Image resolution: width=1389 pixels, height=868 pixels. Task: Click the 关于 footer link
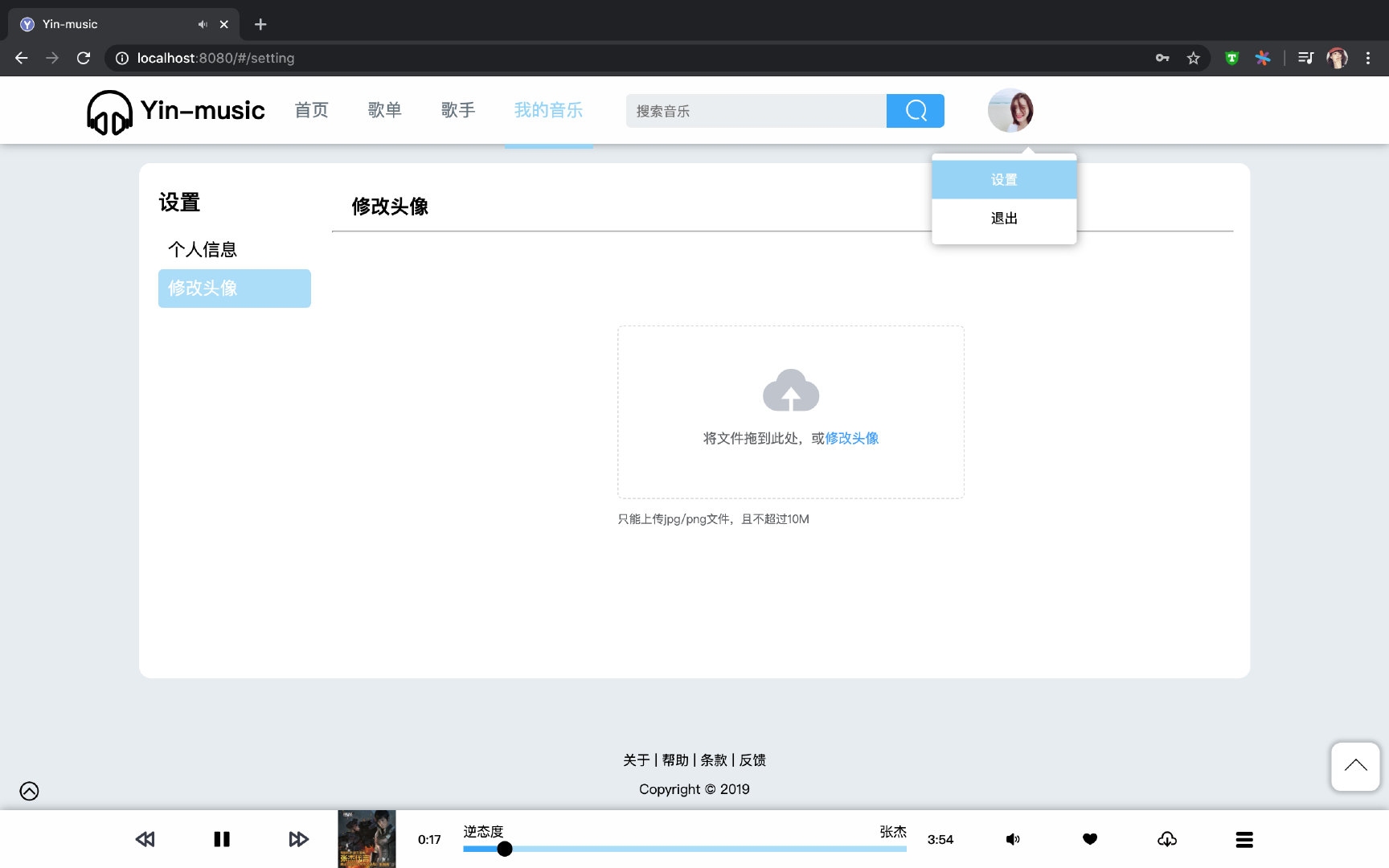(637, 760)
